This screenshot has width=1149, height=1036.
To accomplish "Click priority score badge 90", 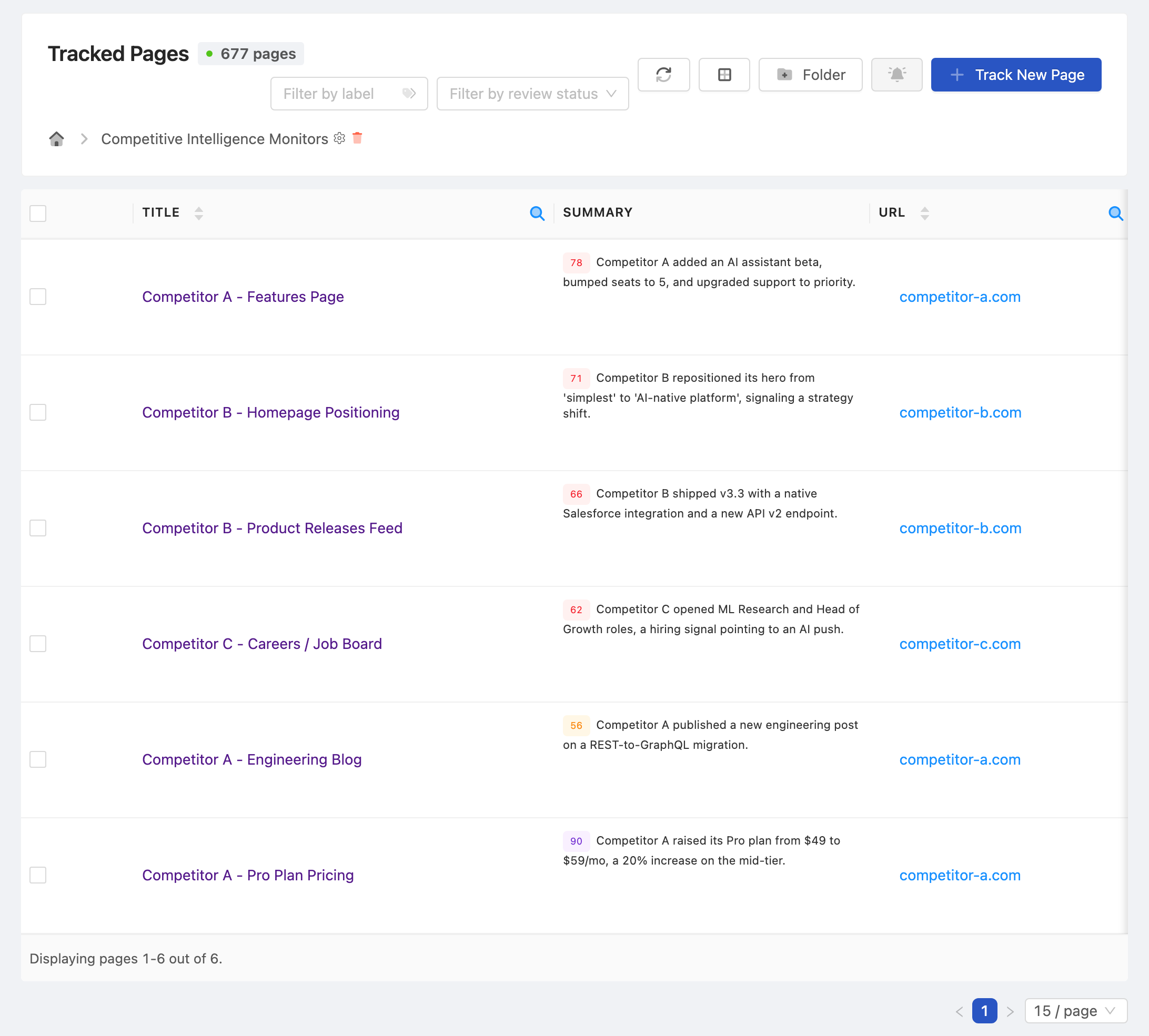I will click(x=576, y=841).
